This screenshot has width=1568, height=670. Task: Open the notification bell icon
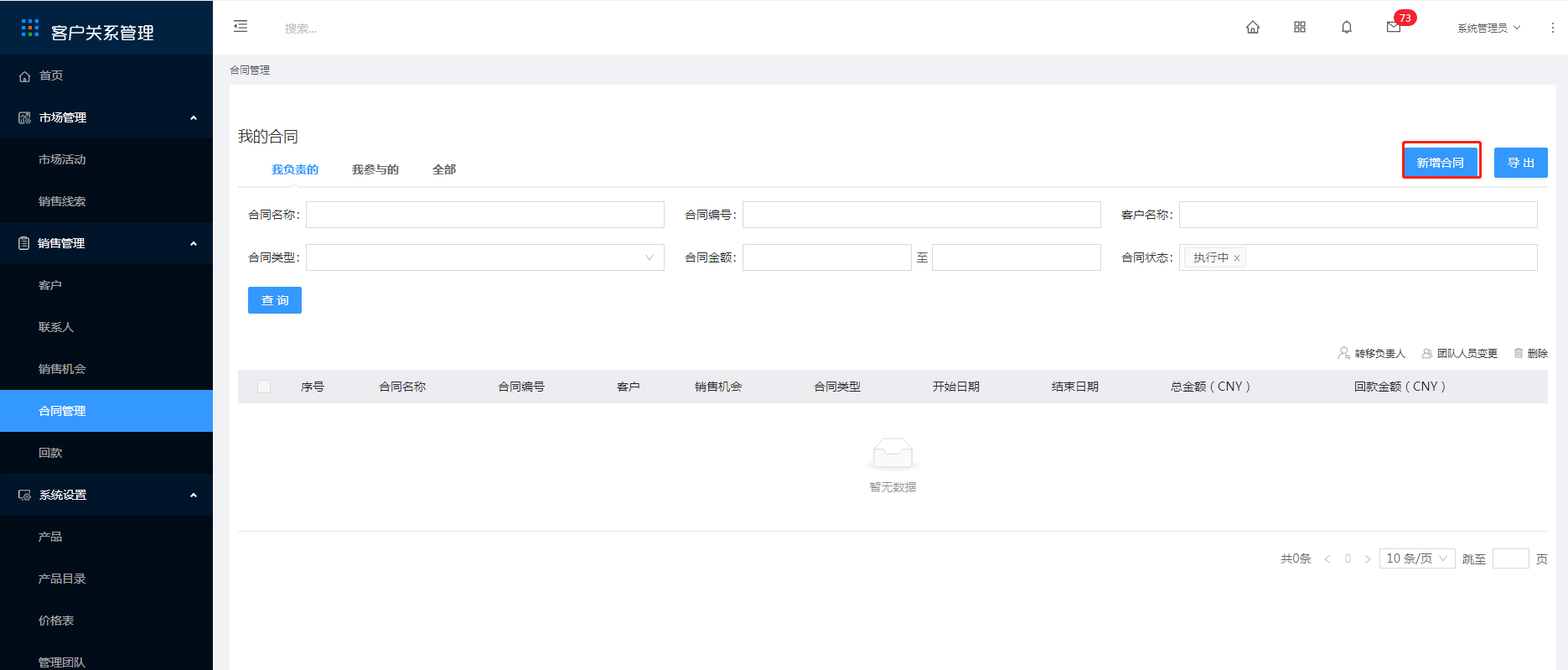click(x=1347, y=27)
